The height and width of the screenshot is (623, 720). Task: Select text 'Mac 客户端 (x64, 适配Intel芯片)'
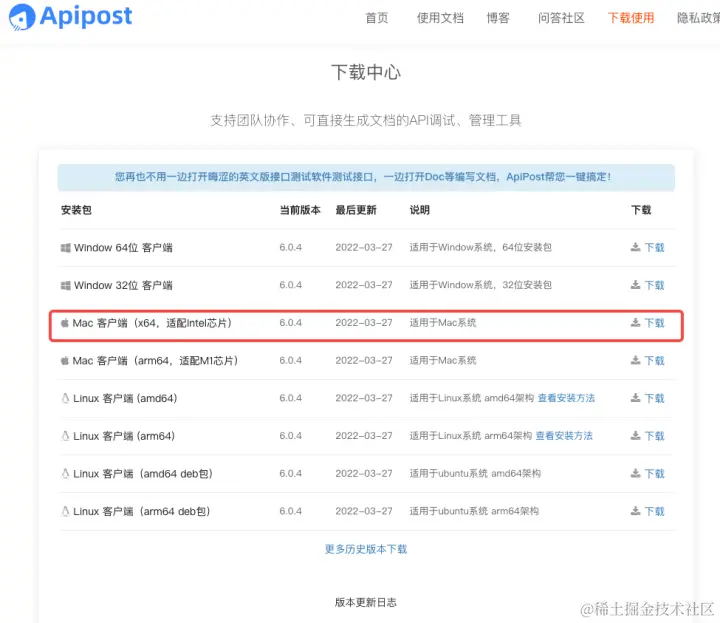tap(152, 323)
